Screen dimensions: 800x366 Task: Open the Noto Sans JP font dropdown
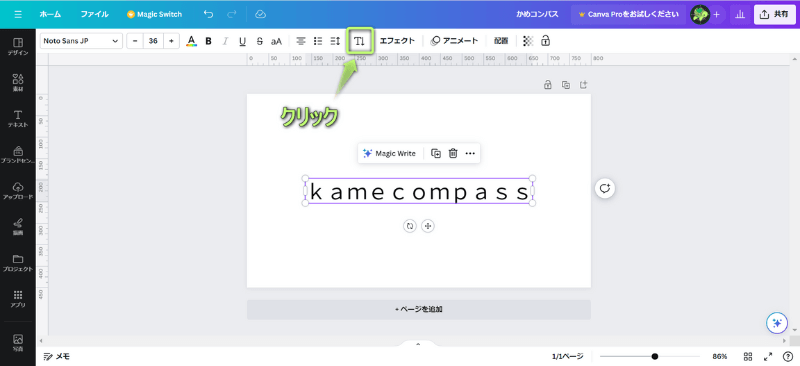click(x=81, y=41)
